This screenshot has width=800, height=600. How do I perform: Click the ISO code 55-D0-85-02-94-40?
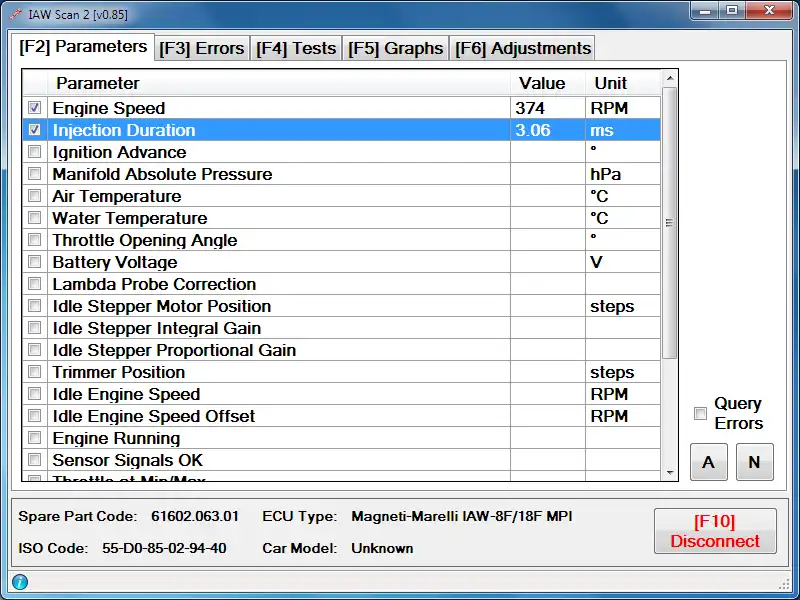point(164,548)
